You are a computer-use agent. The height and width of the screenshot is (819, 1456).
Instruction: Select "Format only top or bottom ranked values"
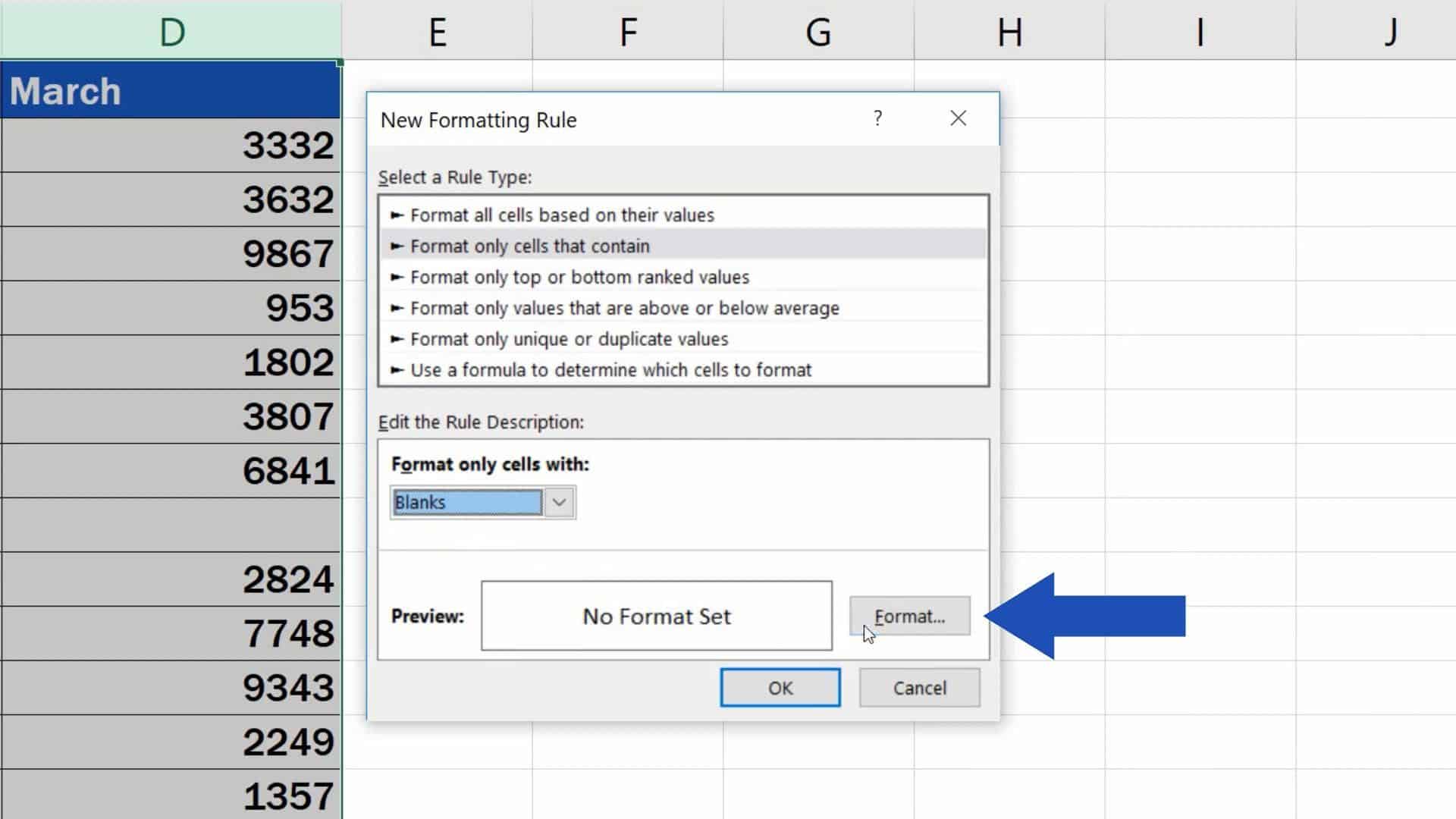[579, 277]
